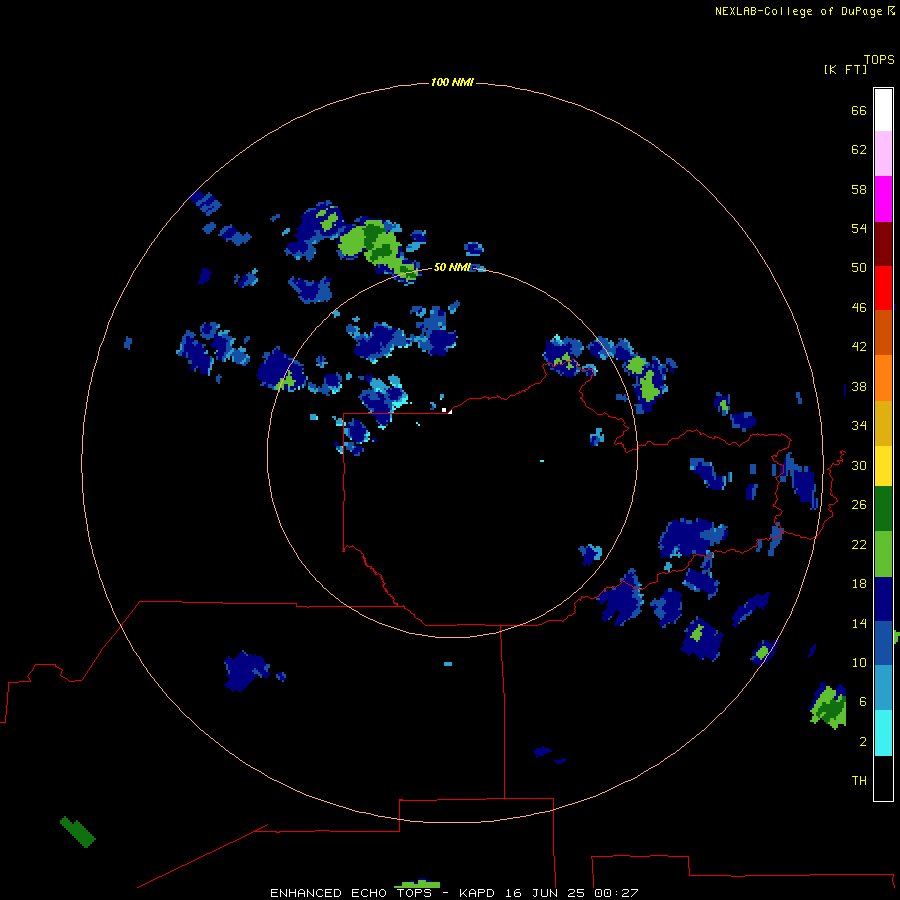Click the '54' legend value
Screen dimensions: 900x900
tap(859, 228)
